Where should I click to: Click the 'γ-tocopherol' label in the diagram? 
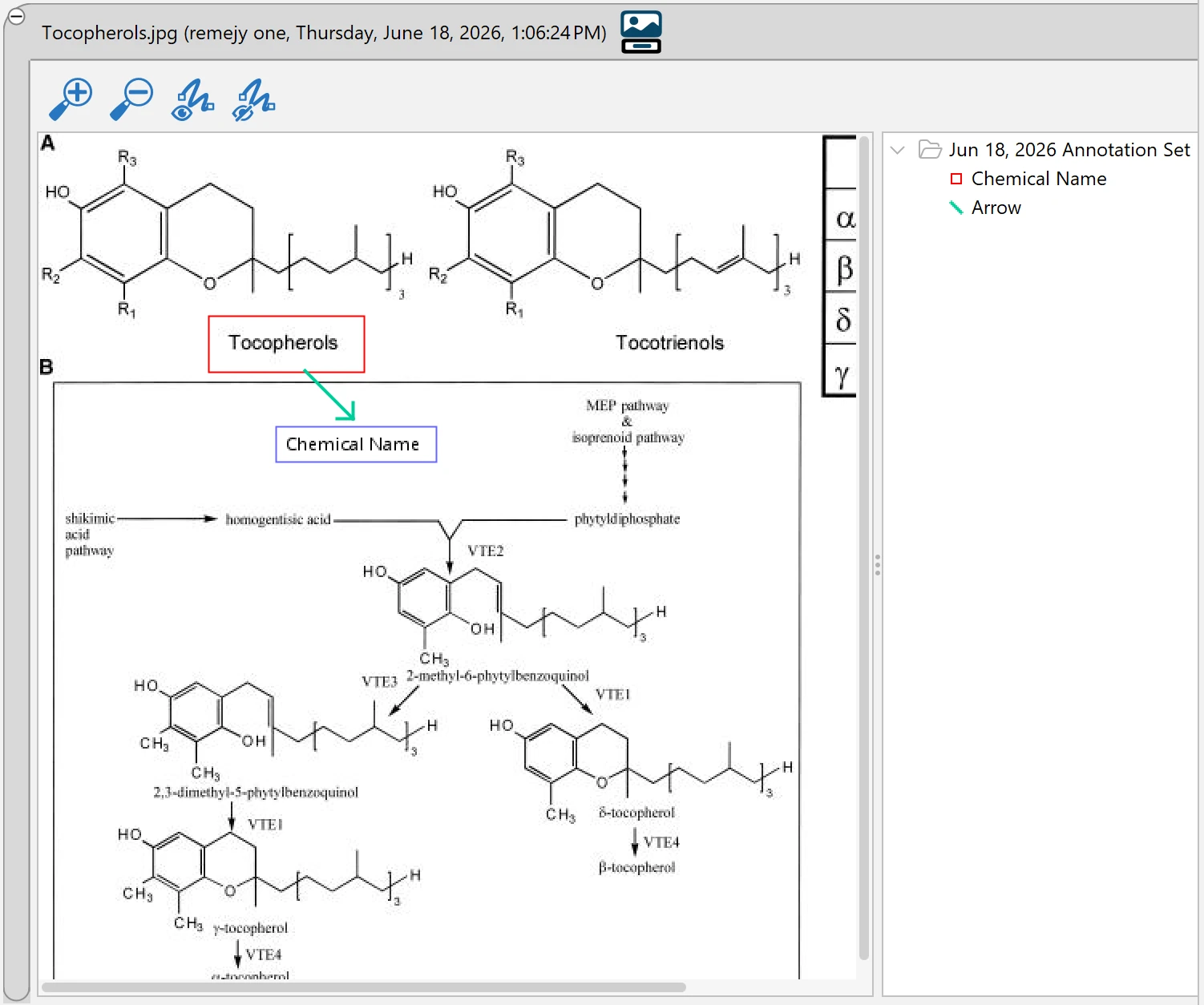250,928
